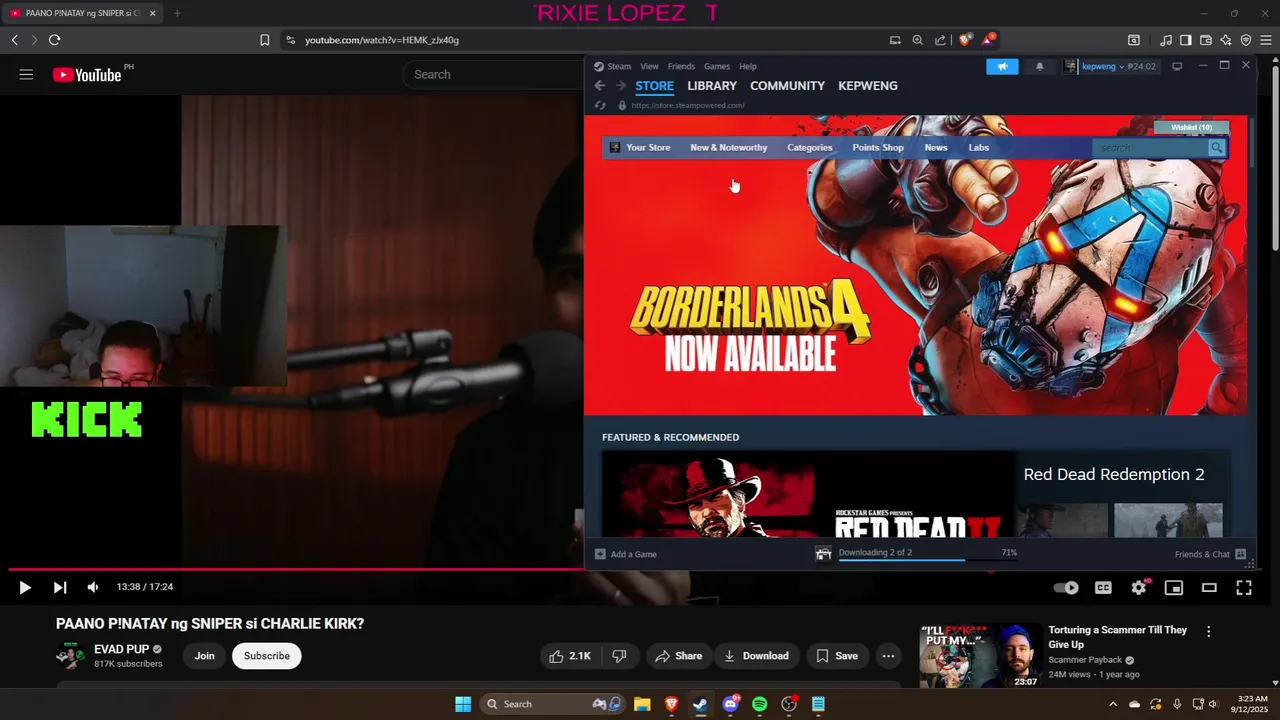Open Steam menu in Steam menu bar
1280x720 pixels.
click(x=619, y=66)
